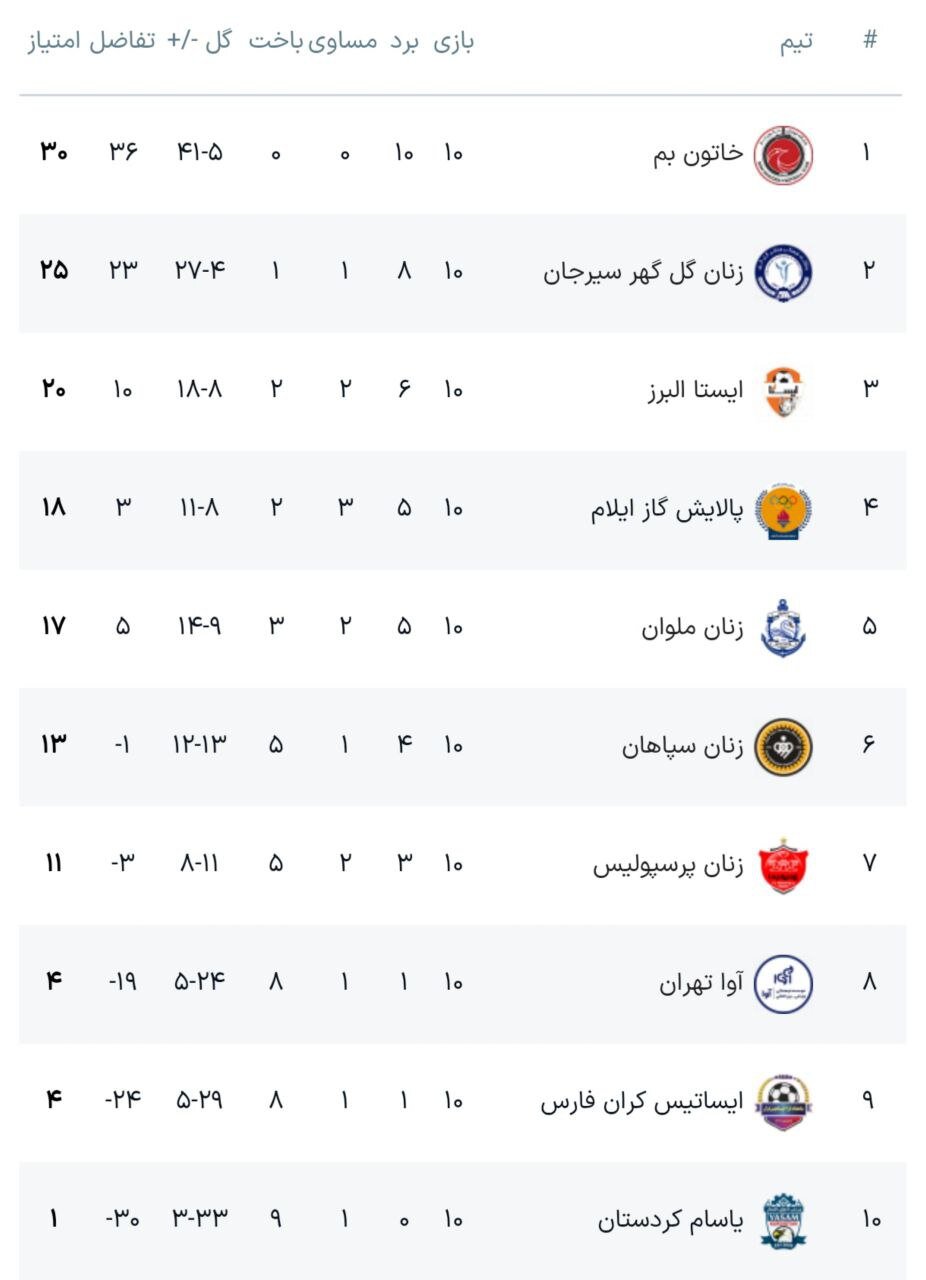Select the ایستا البرز team name
Viewport: 926px width, 1280px height.
point(694,390)
